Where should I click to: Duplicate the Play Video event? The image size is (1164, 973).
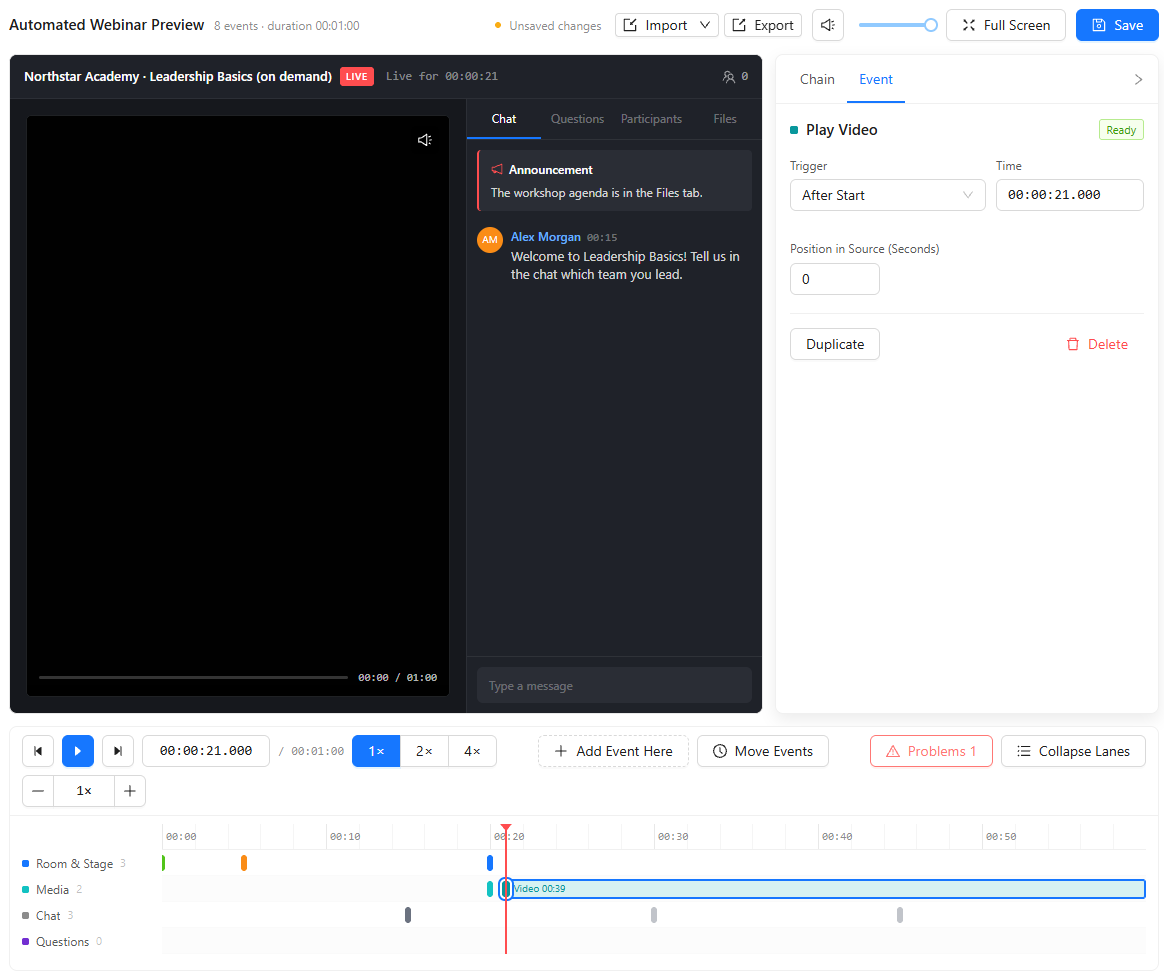(x=834, y=344)
